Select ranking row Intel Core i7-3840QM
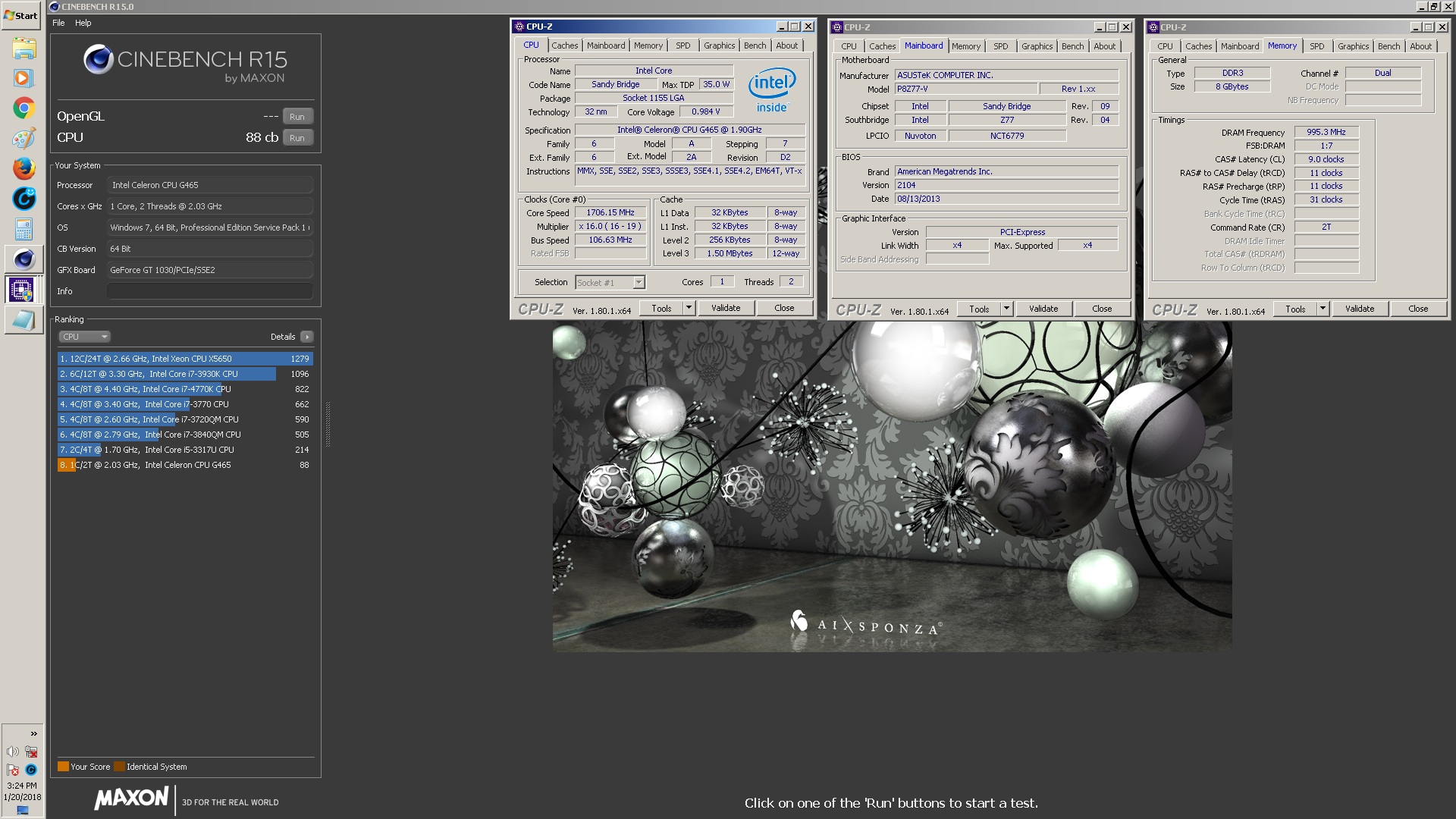 [185, 435]
